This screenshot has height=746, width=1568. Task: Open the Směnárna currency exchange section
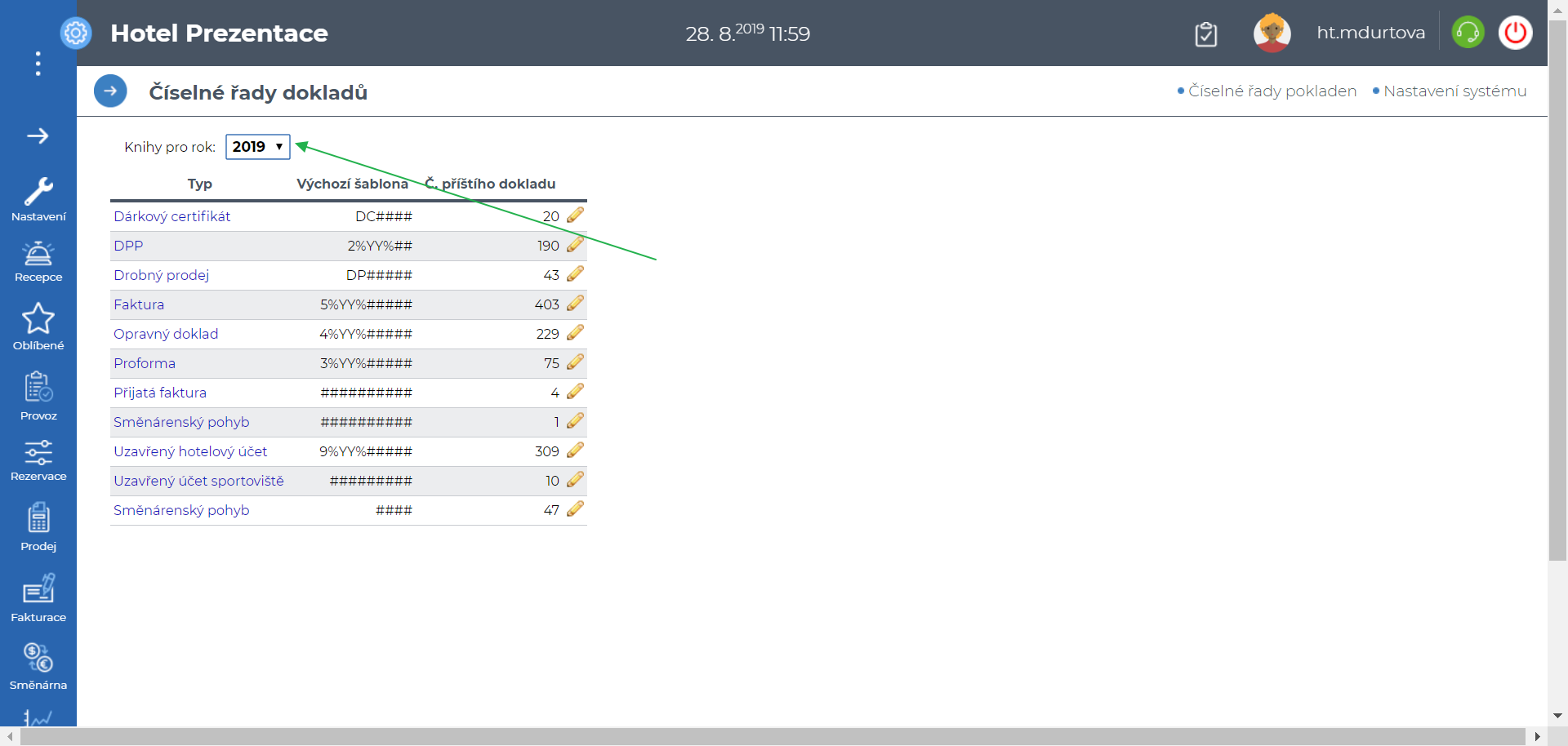tap(38, 667)
